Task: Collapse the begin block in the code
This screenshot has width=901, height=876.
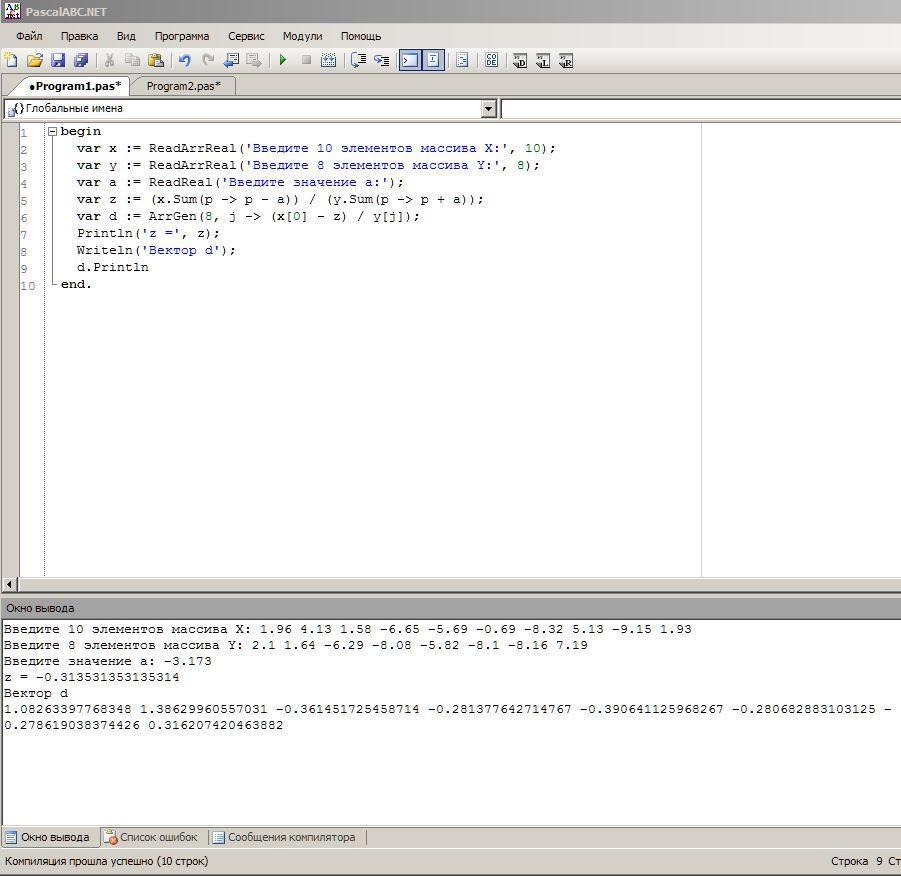Action: click(x=52, y=132)
